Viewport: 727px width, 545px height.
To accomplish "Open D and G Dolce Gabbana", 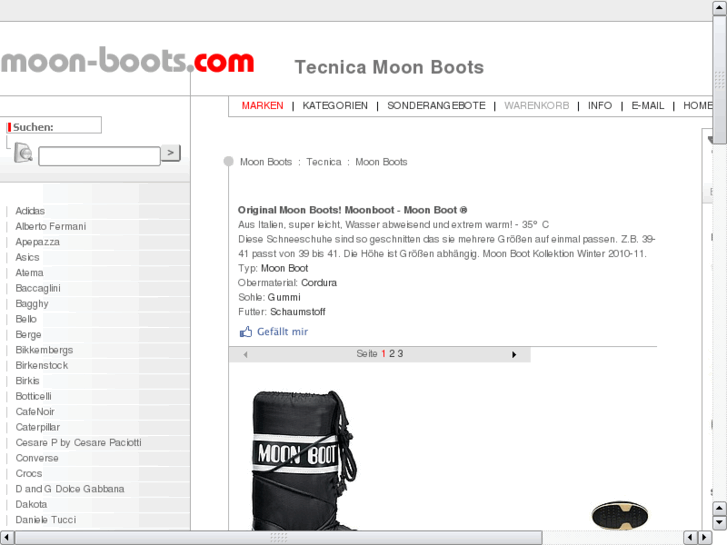I will pyautogui.click(x=70, y=489).
